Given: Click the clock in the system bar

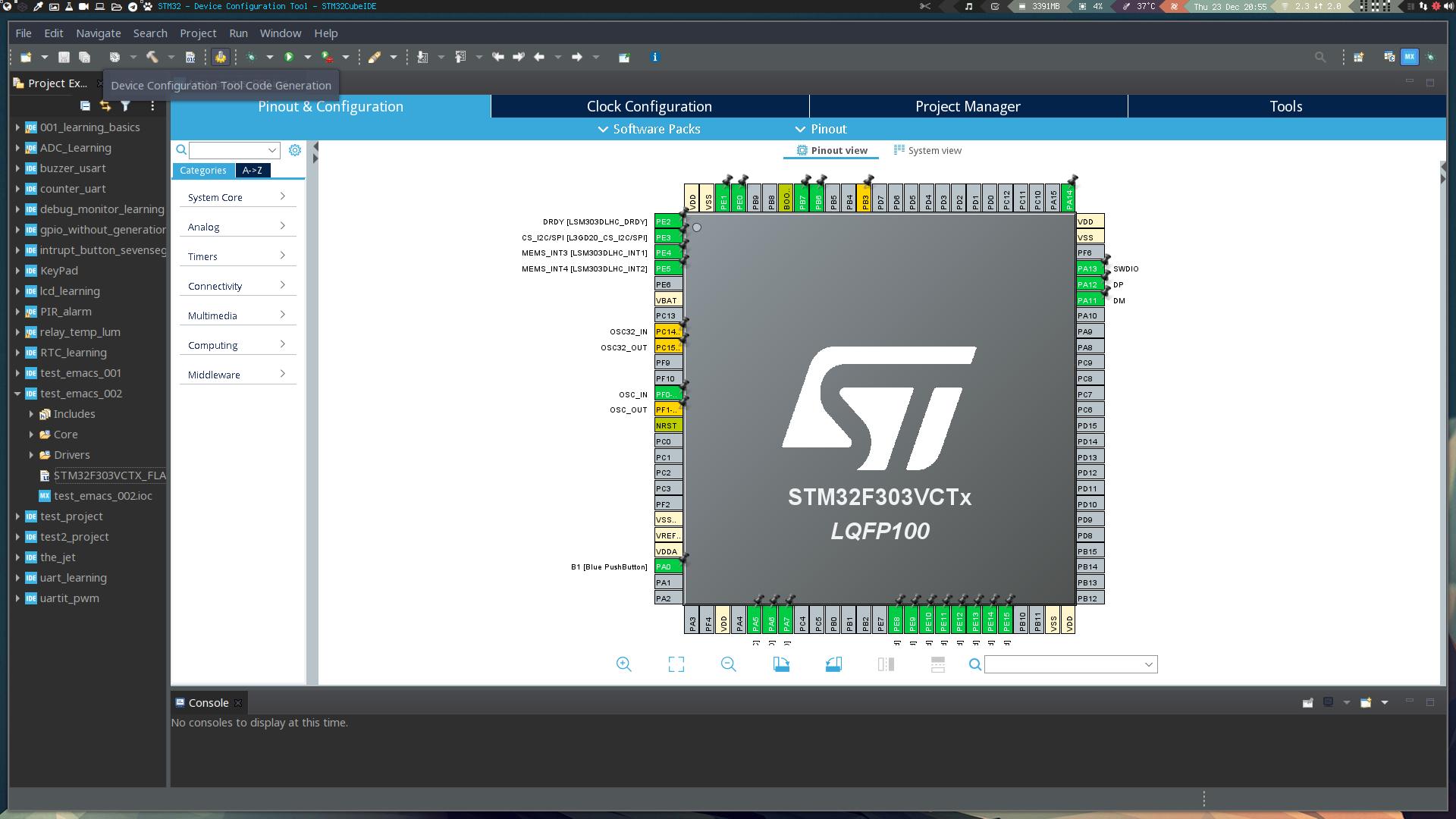Looking at the screenshot, I should [1230, 6].
